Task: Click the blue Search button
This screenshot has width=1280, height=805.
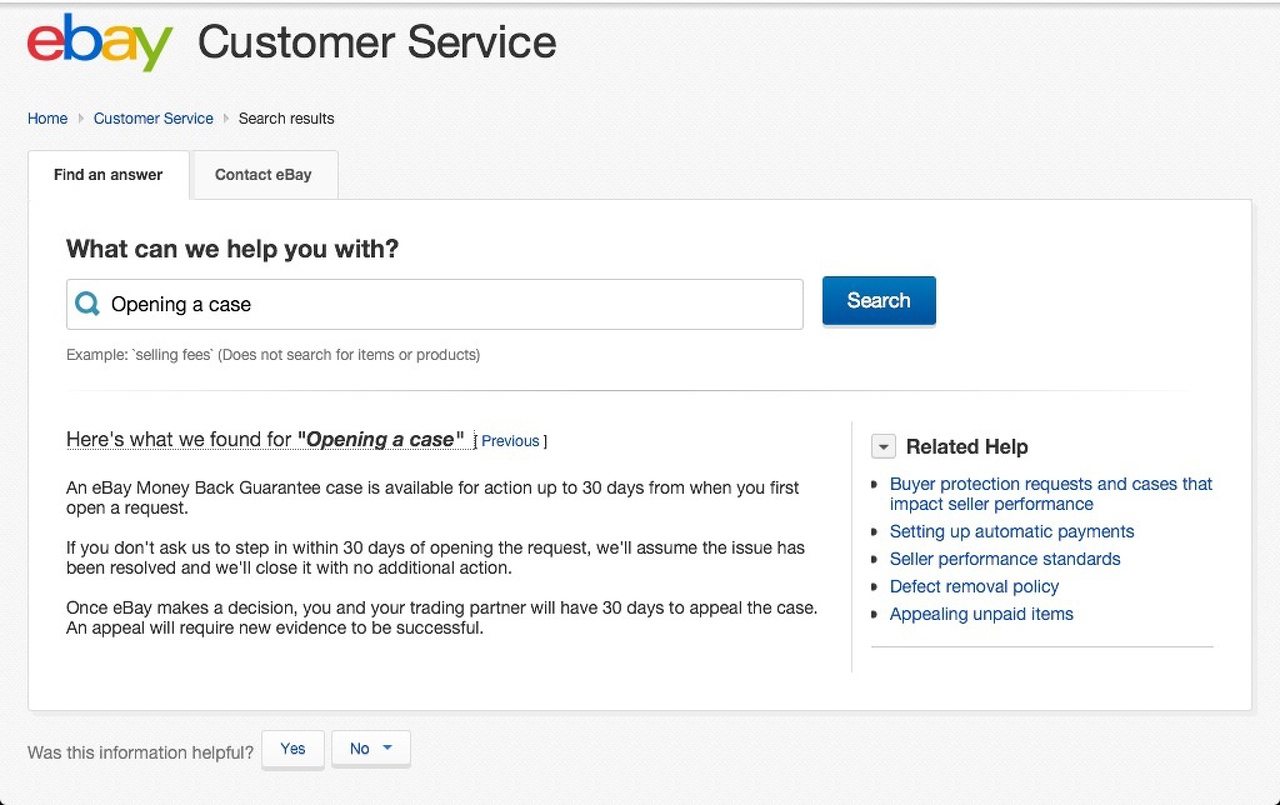Action: point(879,301)
